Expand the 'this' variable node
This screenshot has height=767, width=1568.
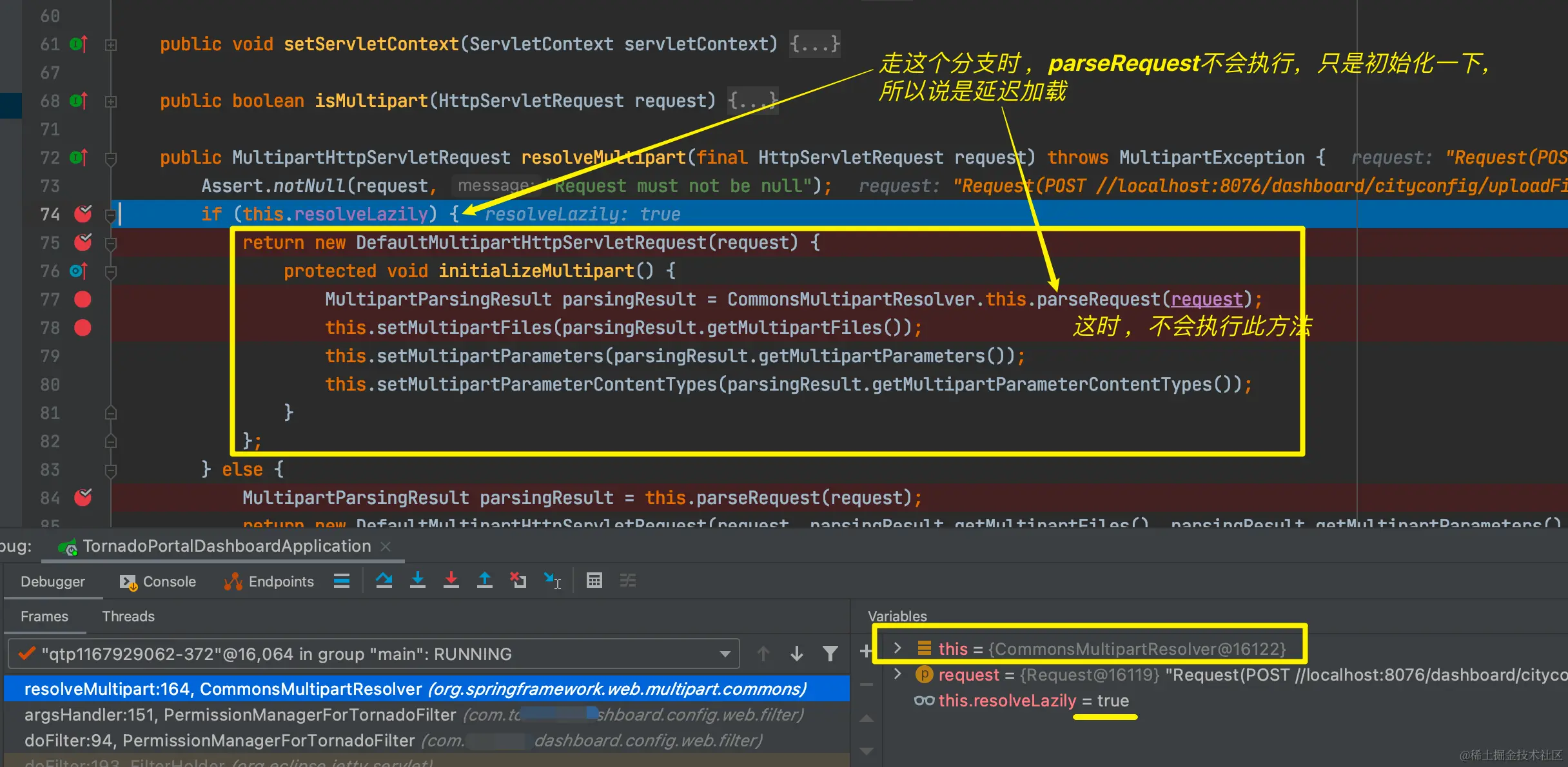[897, 648]
